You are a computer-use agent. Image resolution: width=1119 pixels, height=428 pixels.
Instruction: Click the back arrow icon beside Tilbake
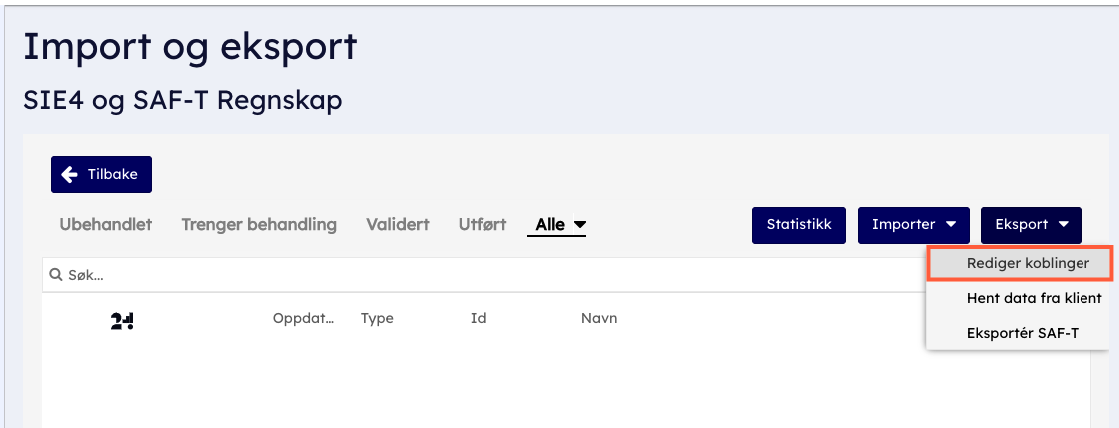click(x=70, y=175)
